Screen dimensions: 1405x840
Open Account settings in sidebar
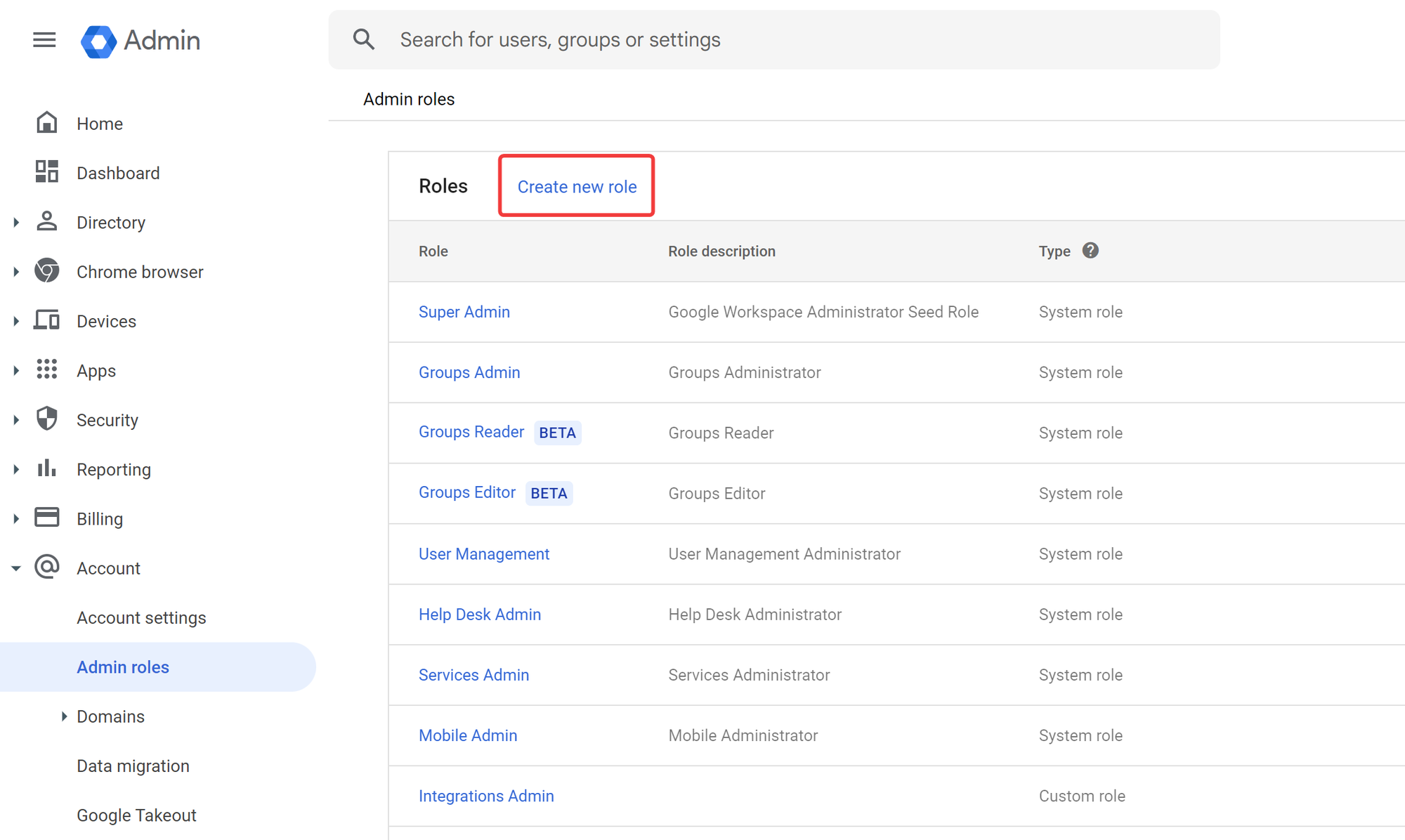[x=141, y=618]
